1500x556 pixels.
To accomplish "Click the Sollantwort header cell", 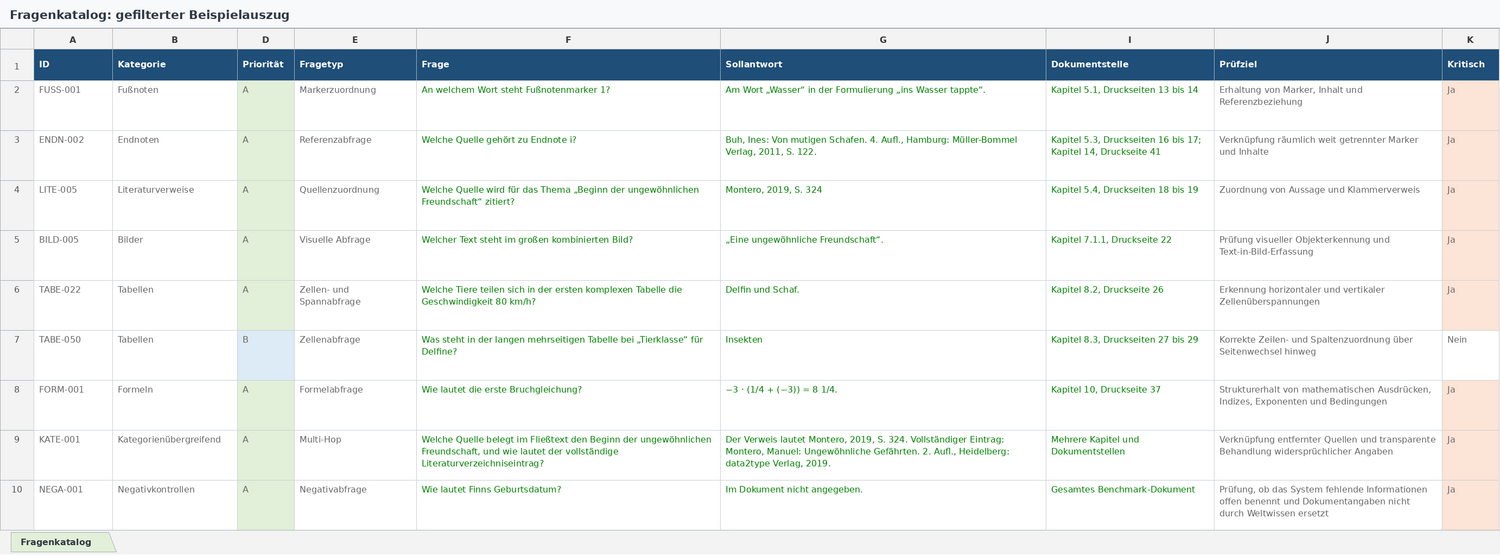I will [x=883, y=65].
